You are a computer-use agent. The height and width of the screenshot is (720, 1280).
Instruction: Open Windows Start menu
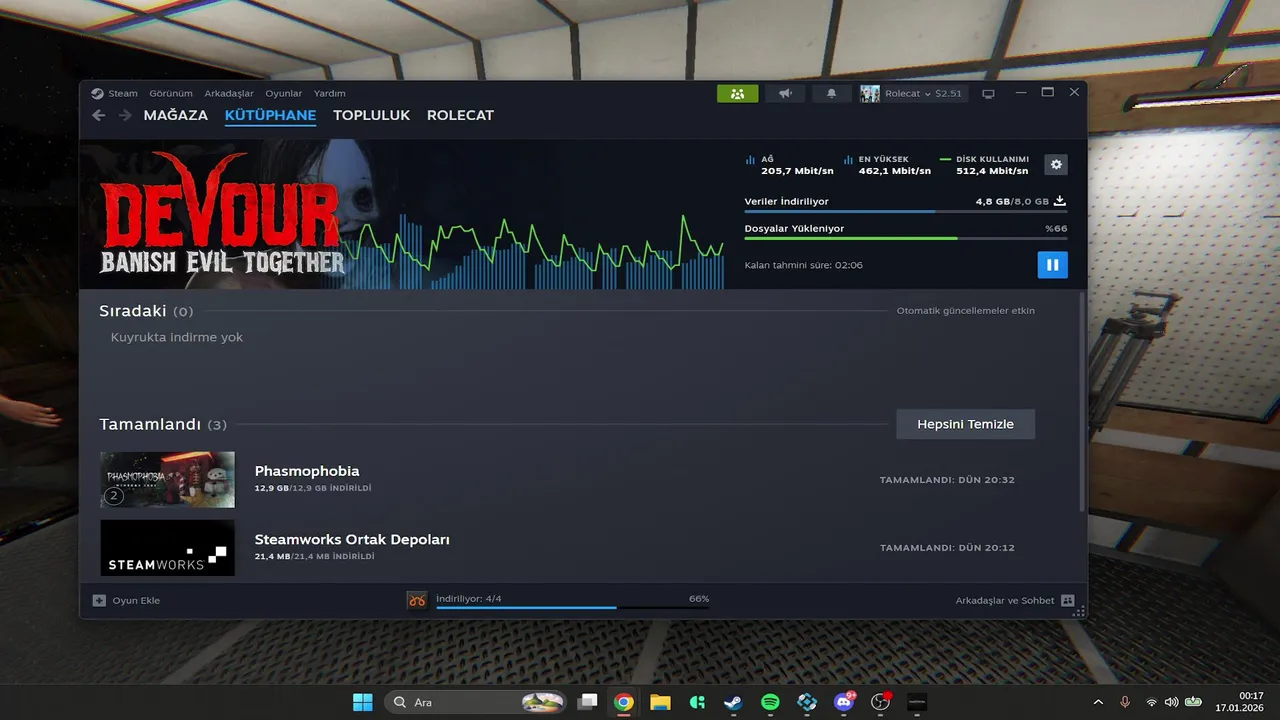362,702
